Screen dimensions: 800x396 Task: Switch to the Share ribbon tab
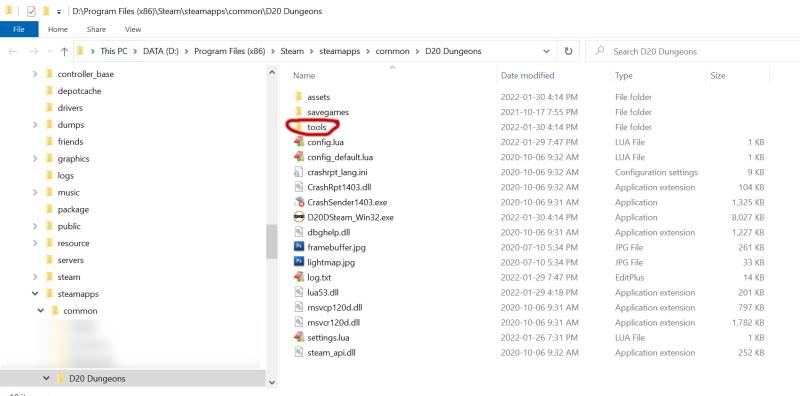tap(96, 30)
